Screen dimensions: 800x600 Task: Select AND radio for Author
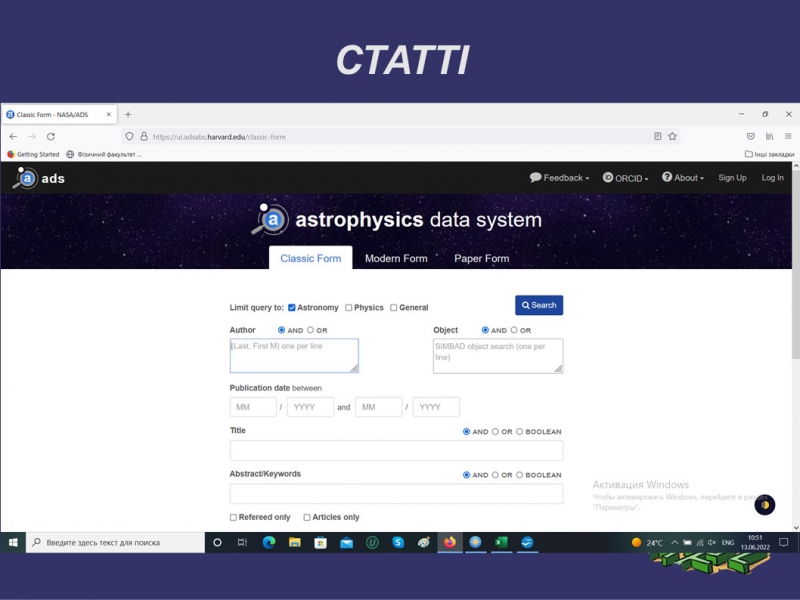(281, 330)
